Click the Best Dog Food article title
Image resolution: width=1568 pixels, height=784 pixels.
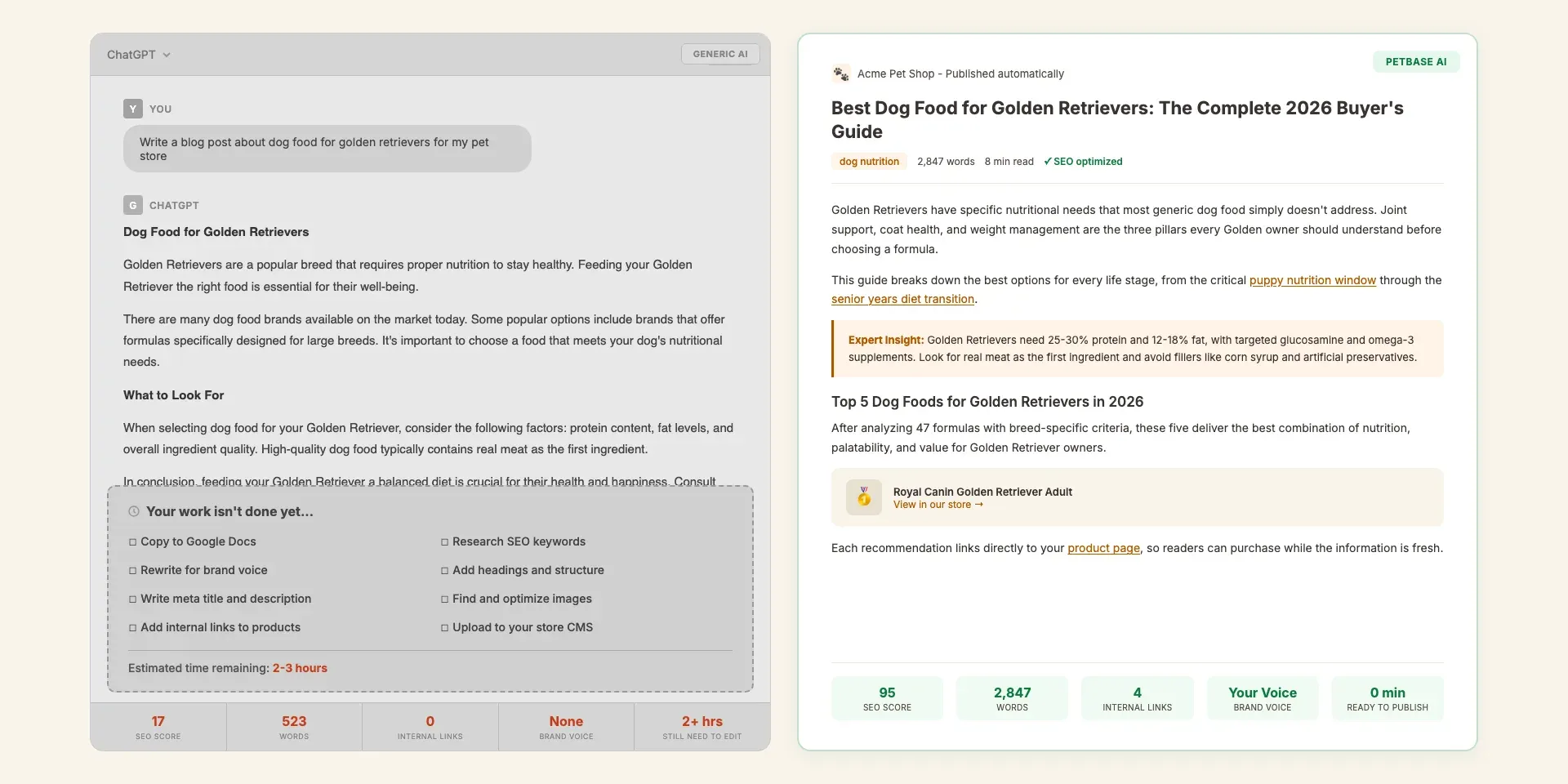(x=1117, y=120)
